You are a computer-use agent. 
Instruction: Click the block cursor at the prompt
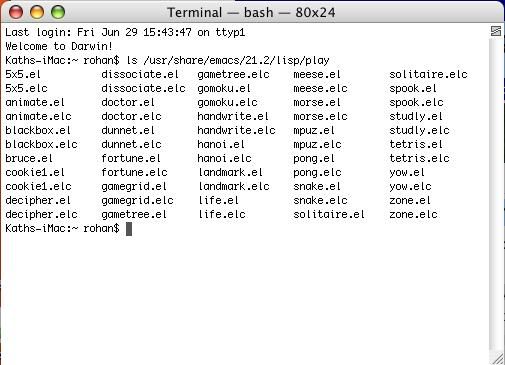coord(129,229)
